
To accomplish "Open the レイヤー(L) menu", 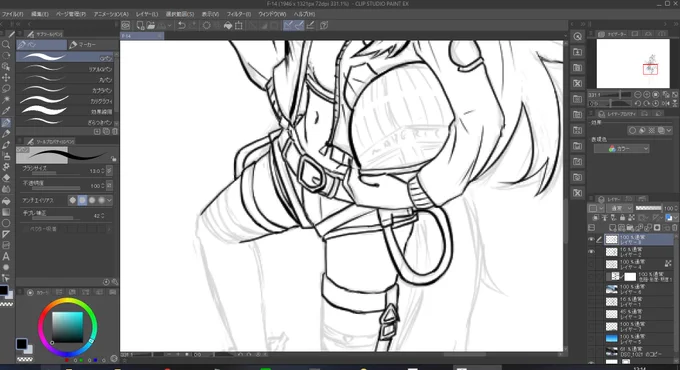I will (x=147, y=14).
